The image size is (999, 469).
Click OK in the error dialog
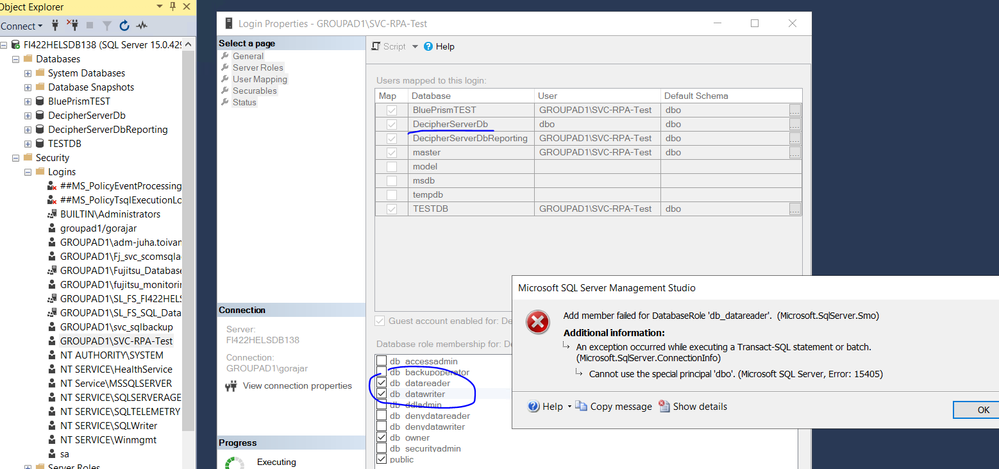(x=976, y=410)
